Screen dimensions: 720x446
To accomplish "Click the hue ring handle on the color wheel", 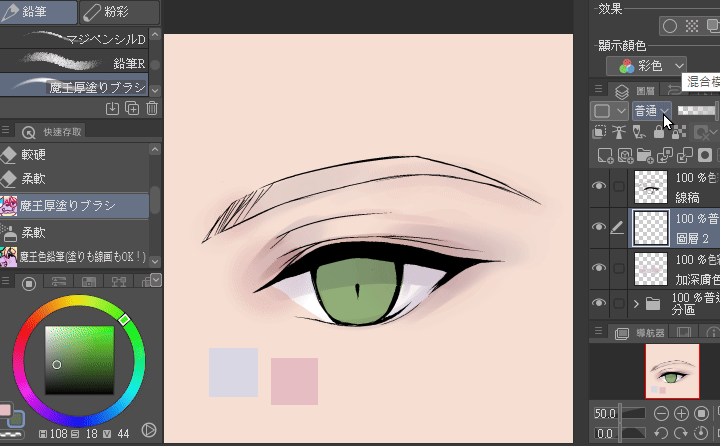I will pyautogui.click(x=124, y=320).
